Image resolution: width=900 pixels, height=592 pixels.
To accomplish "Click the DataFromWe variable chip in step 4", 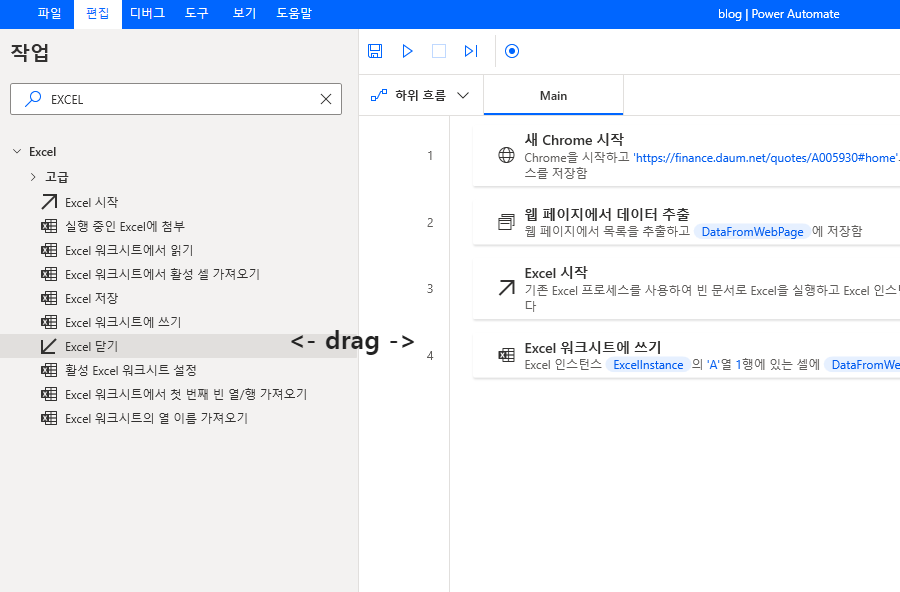I will (x=863, y=365).
